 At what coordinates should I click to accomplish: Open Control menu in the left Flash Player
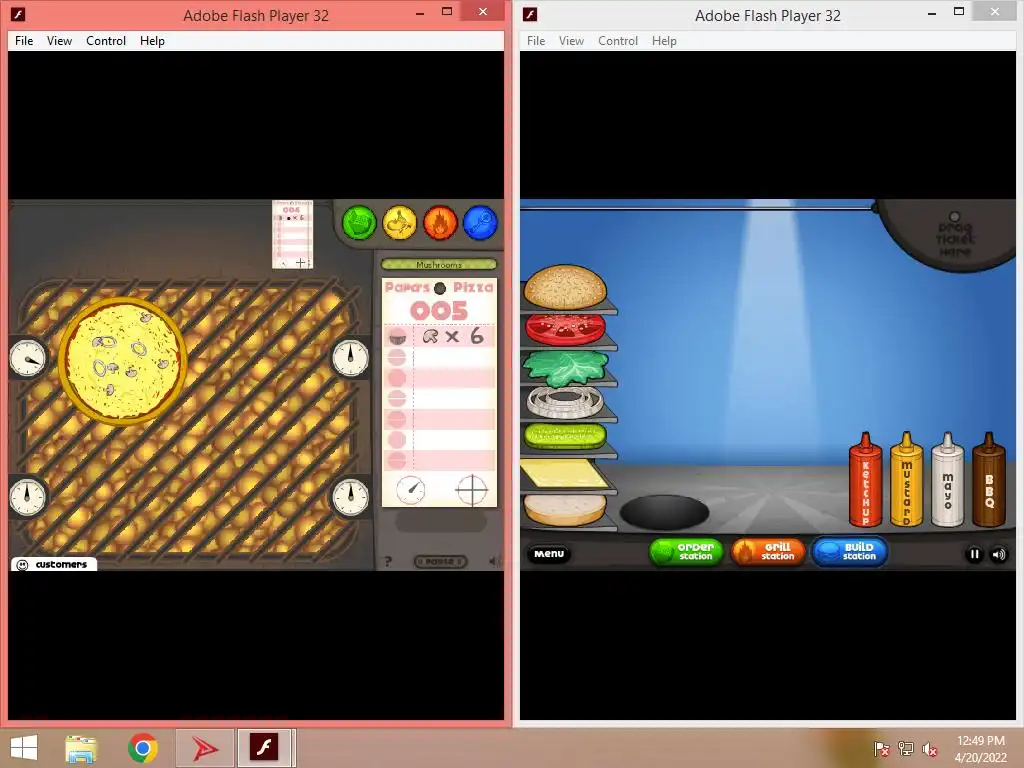click(106, 40)
